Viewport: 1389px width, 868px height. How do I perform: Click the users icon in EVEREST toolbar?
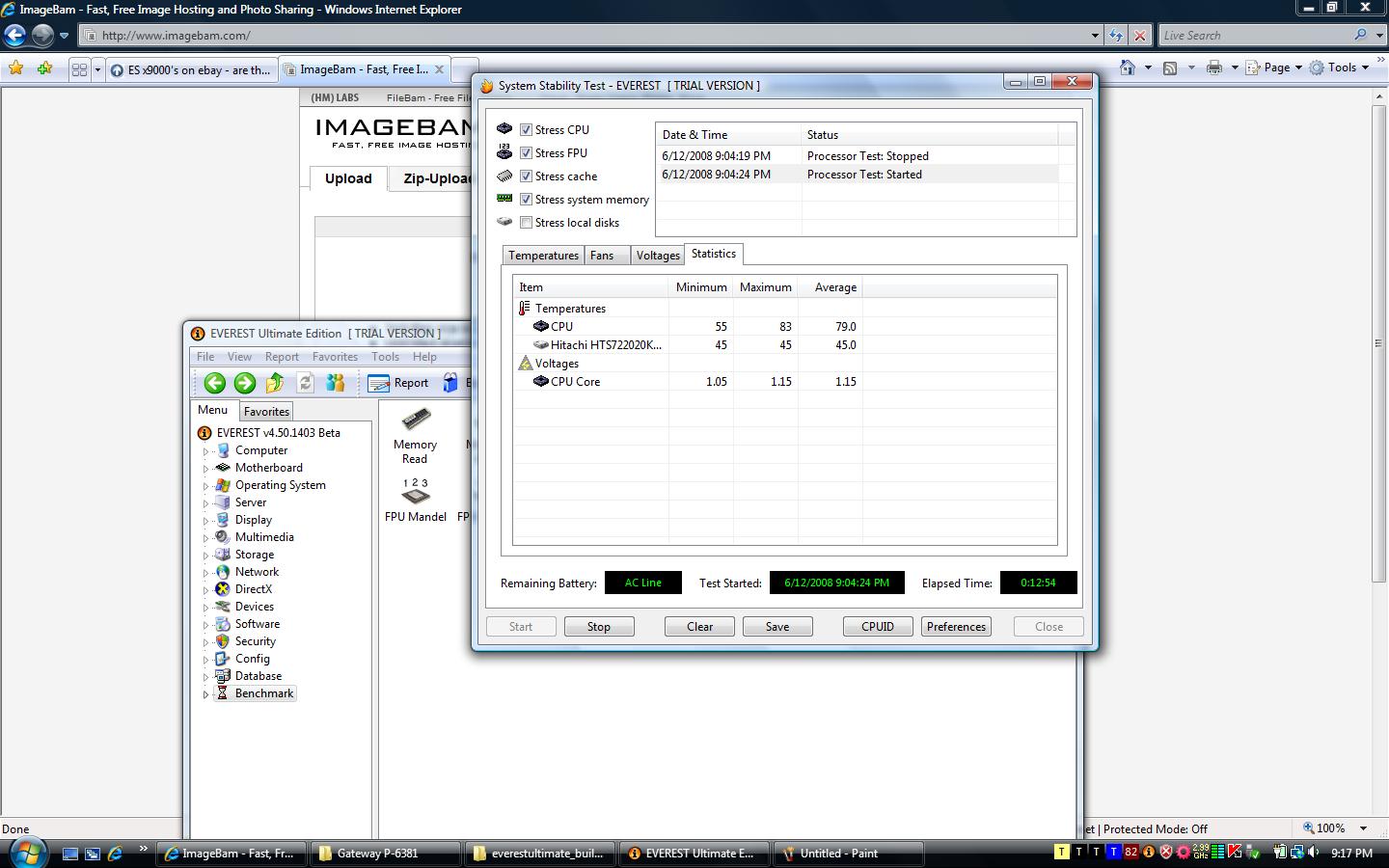point(335,383)
